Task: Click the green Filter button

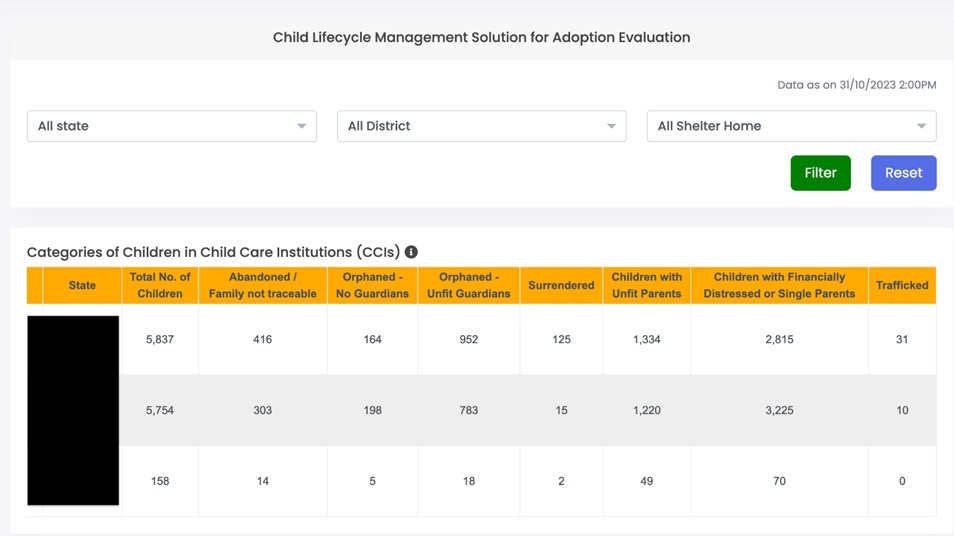Action: tap(821, 173)
